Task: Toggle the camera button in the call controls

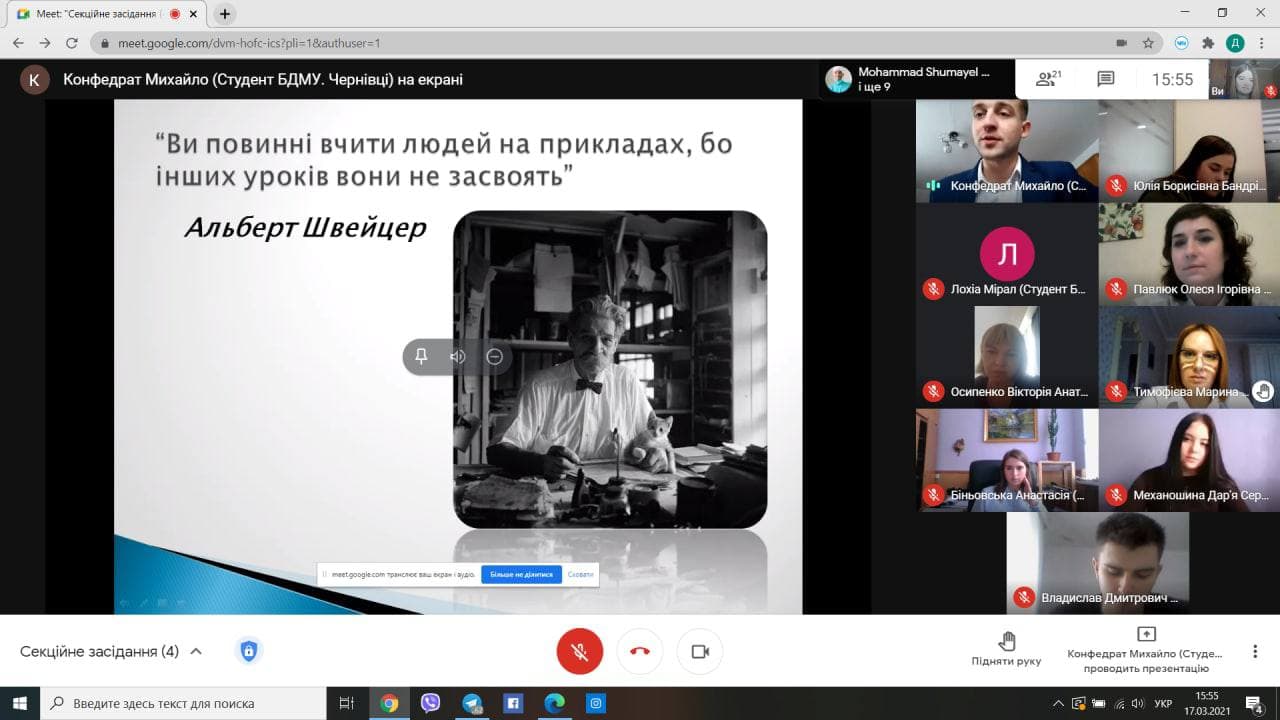Action: 700,652
